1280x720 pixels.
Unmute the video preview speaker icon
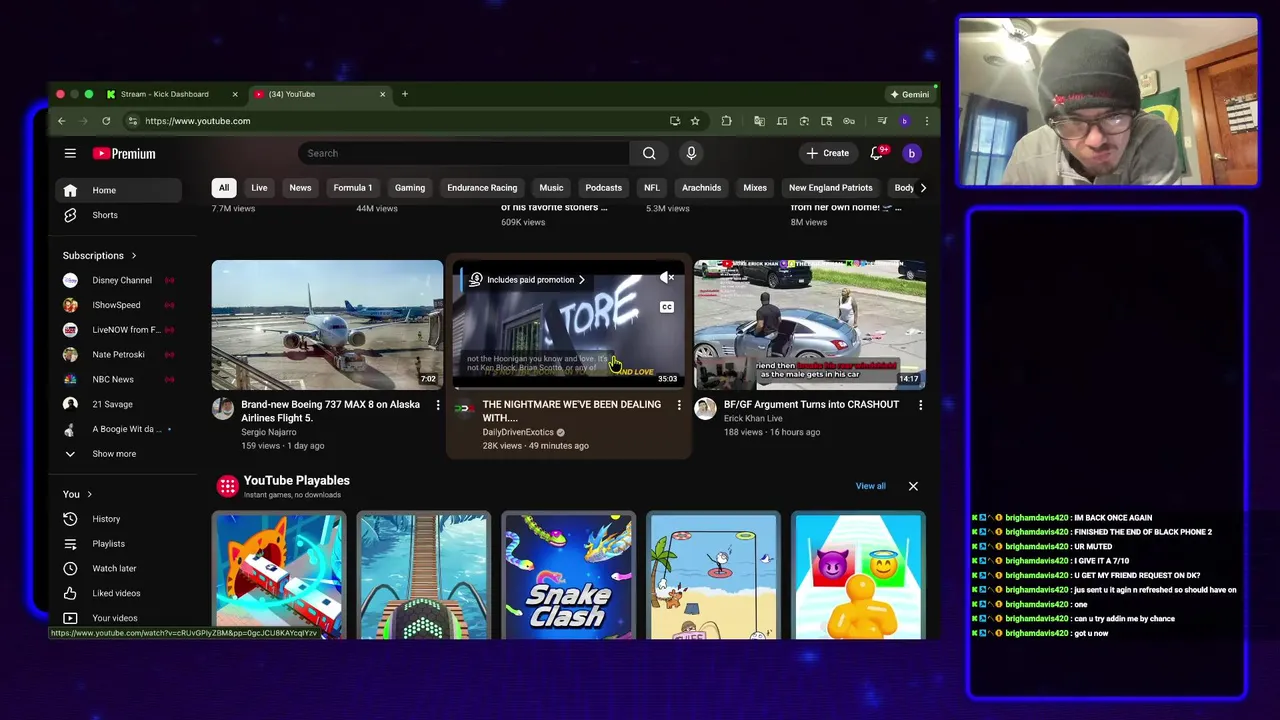(x=667, y=278)
